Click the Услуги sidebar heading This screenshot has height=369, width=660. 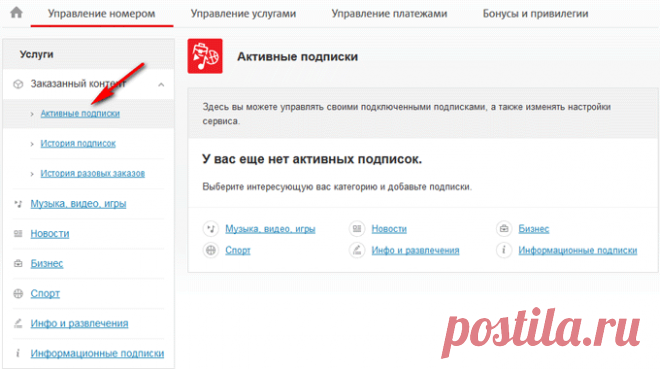[x=37, y=54]
